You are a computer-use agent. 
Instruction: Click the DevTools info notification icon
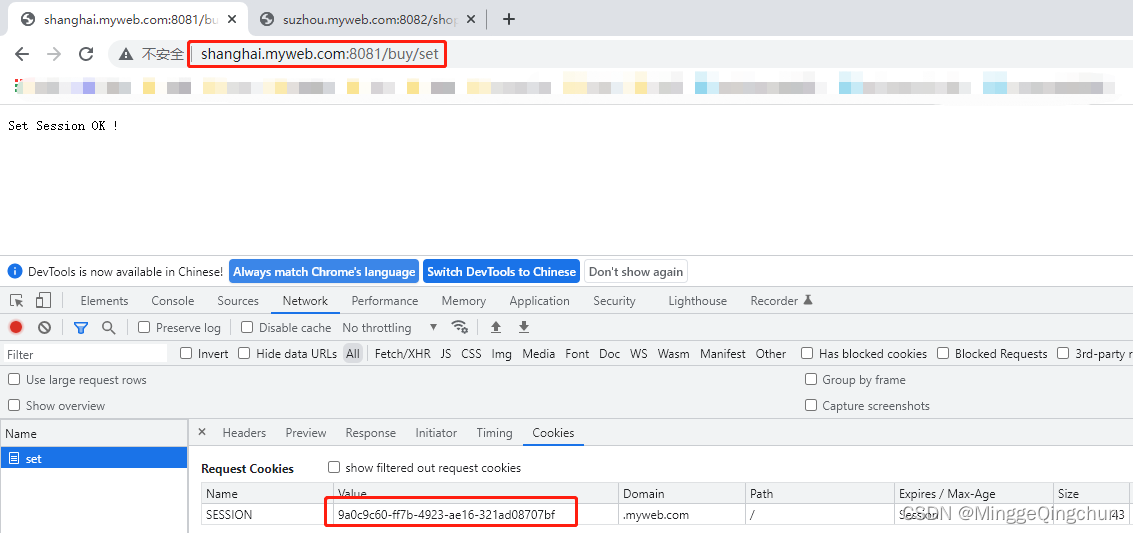[x=14, y=272]
